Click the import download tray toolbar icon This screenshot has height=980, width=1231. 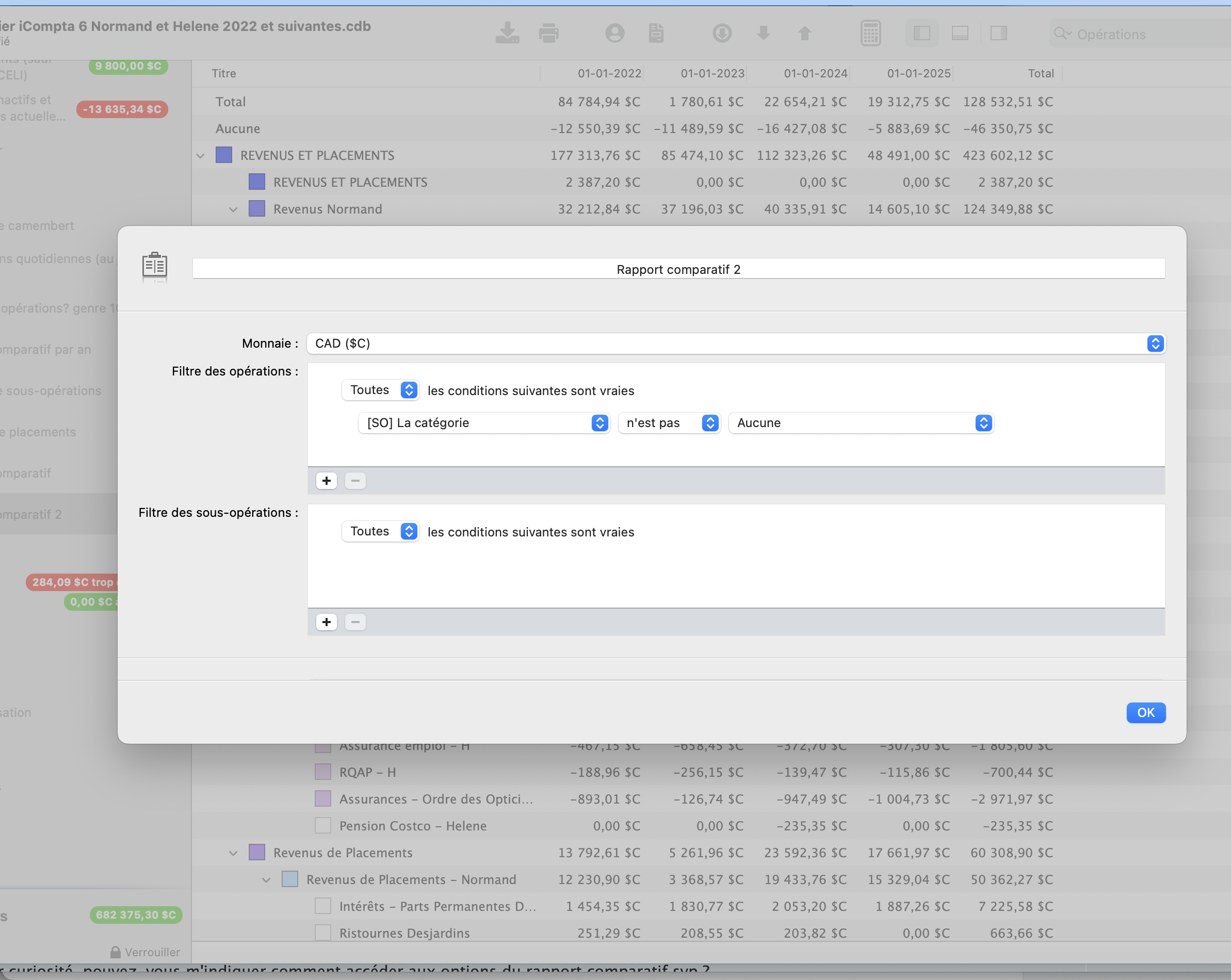coord(507,33)
